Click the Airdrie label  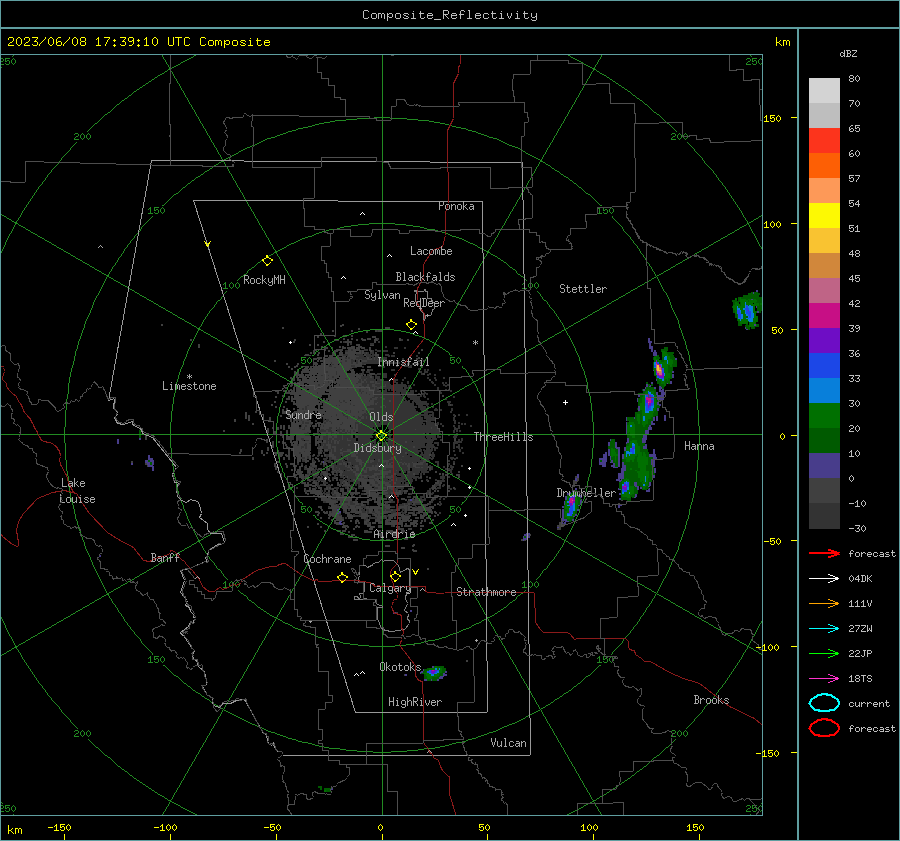394,534
